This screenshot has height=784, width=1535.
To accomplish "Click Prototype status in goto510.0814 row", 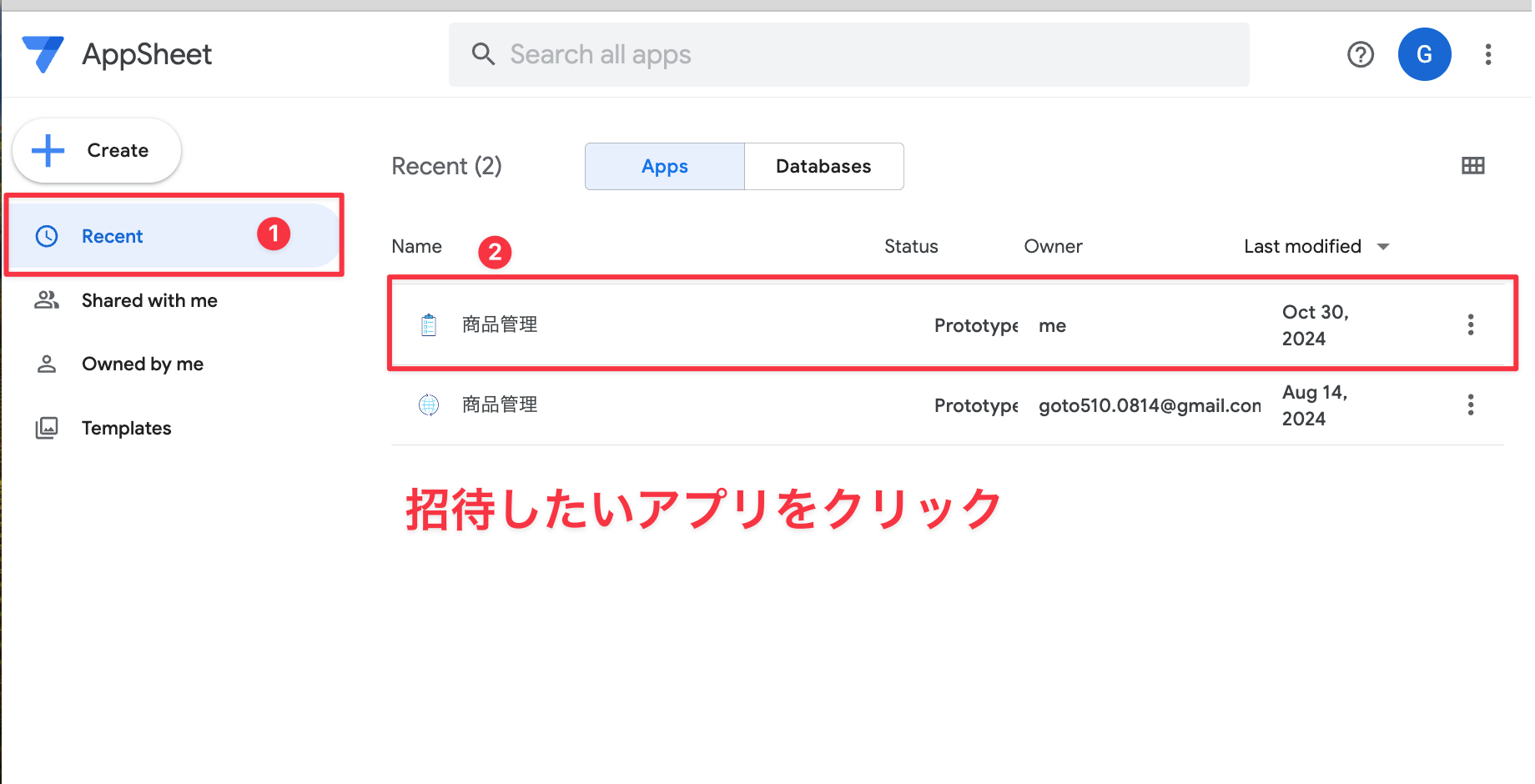I will click(x=976, y=405).
